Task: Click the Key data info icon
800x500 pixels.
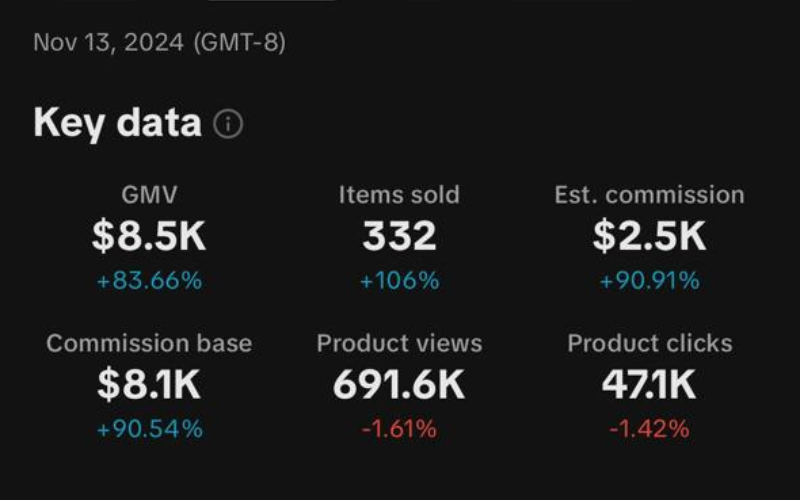Action: click(229, 124)
